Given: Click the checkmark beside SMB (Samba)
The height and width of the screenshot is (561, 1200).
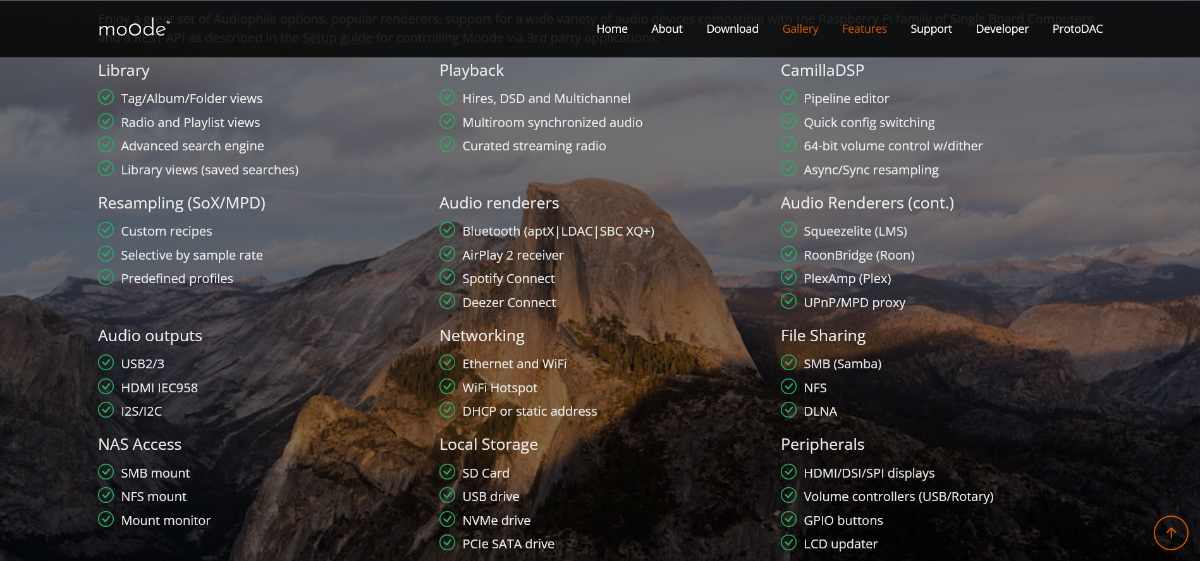Looking at the screenshot, I should click(x=789, y=363).
